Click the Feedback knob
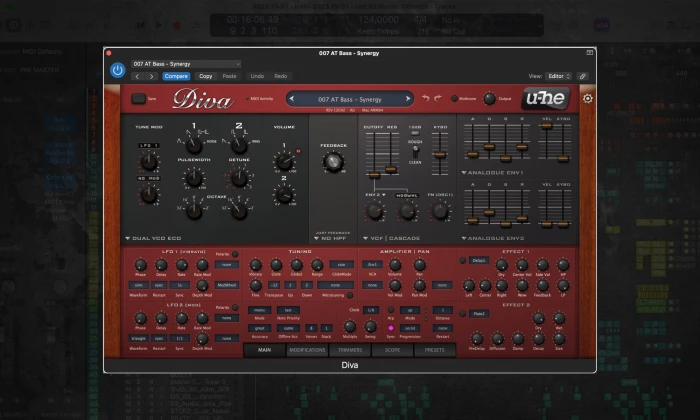 (331, 162)
